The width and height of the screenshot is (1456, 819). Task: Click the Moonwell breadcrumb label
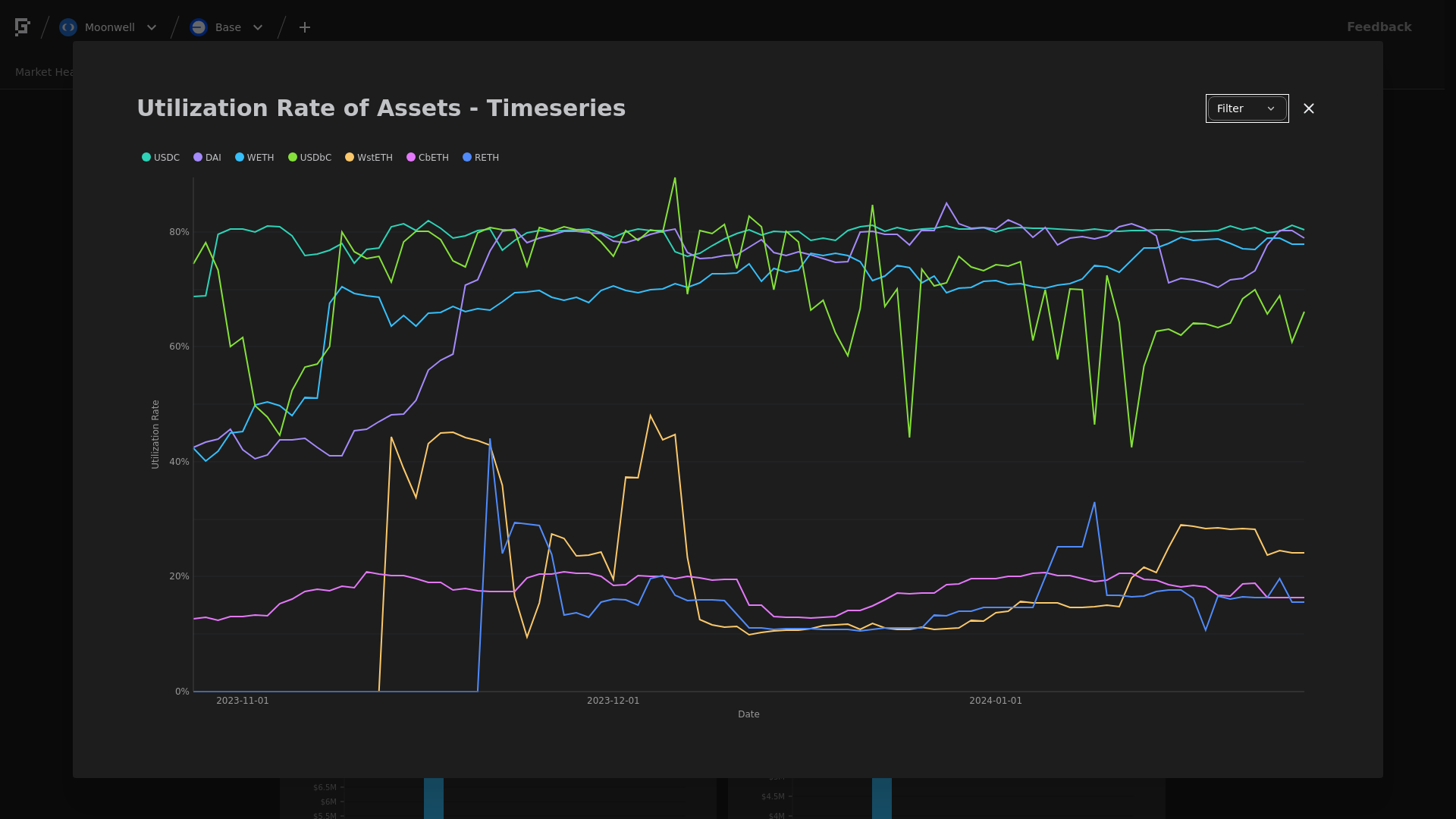coord(110,27)
